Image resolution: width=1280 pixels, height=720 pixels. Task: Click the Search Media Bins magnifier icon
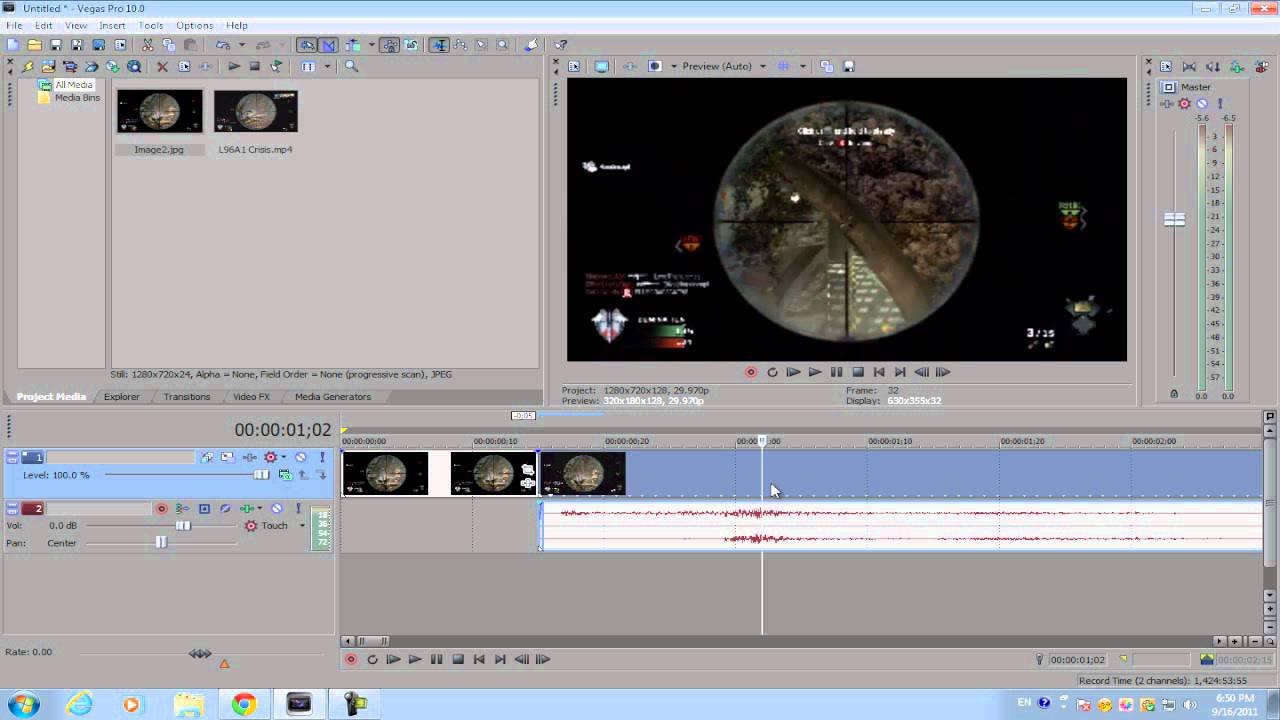click(351, 66)
